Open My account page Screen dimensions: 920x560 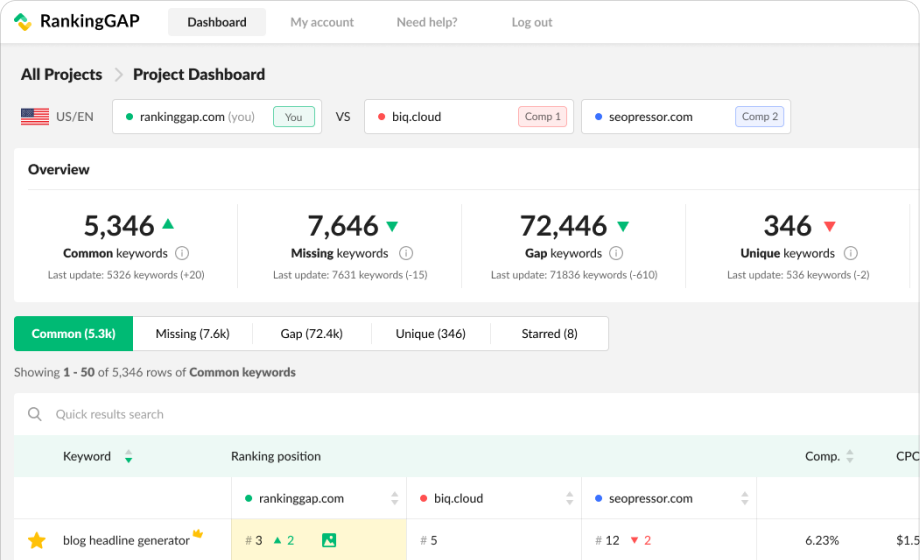[322, 22]
